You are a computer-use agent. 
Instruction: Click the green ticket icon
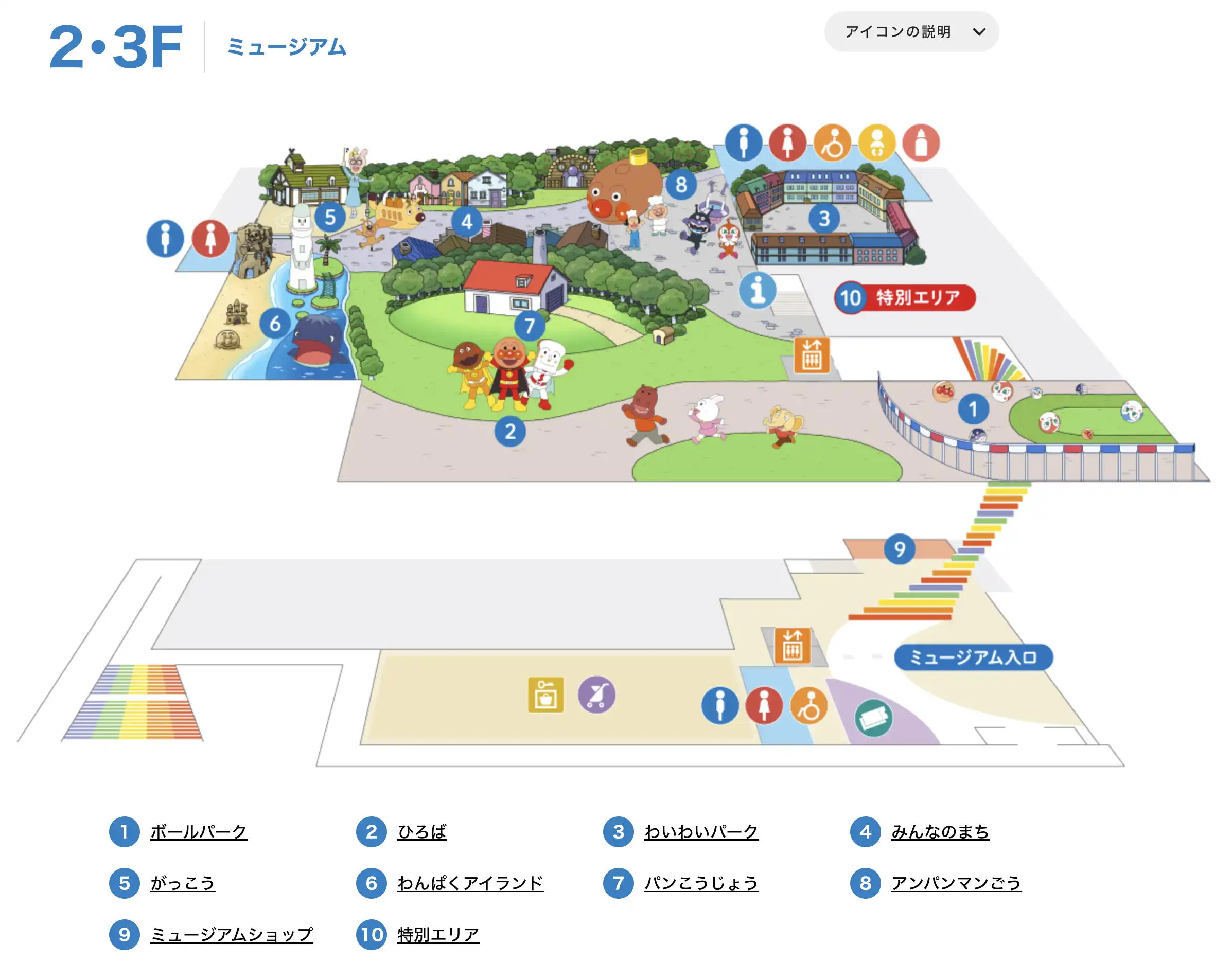pyautogui.click(x=874, y=718)
